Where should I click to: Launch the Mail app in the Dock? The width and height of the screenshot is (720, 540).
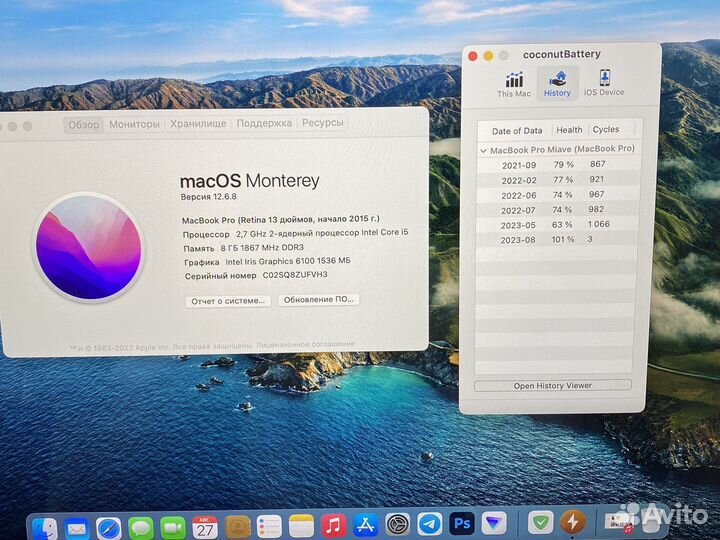[x=77, y=529]
